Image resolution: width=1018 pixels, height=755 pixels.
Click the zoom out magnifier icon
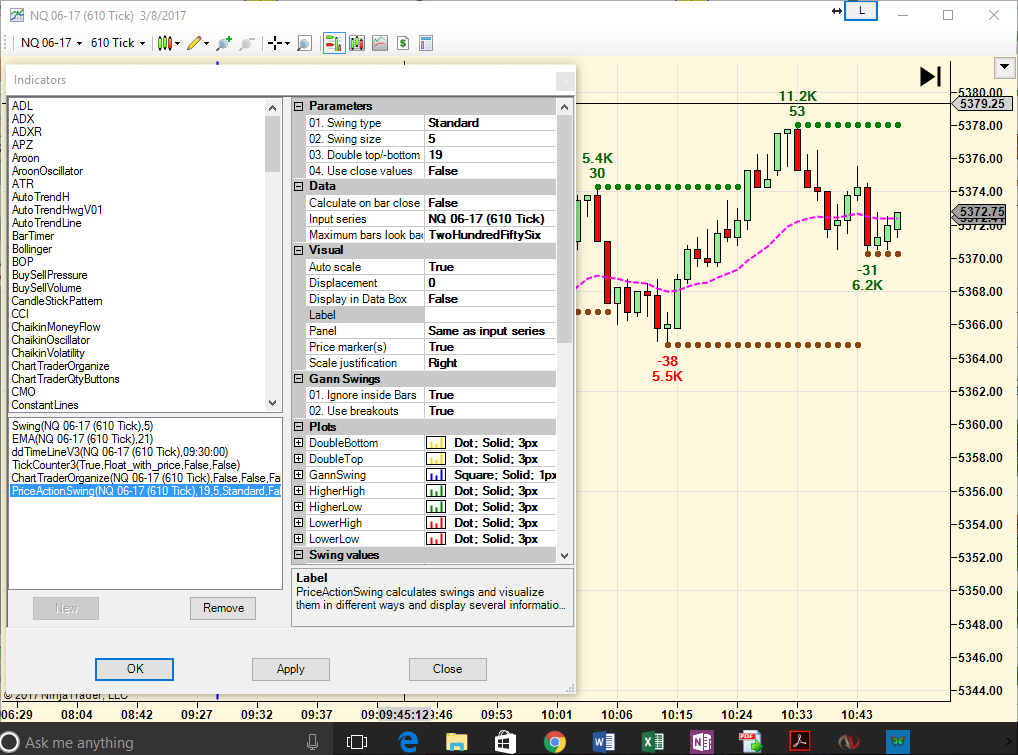(246, 43)
